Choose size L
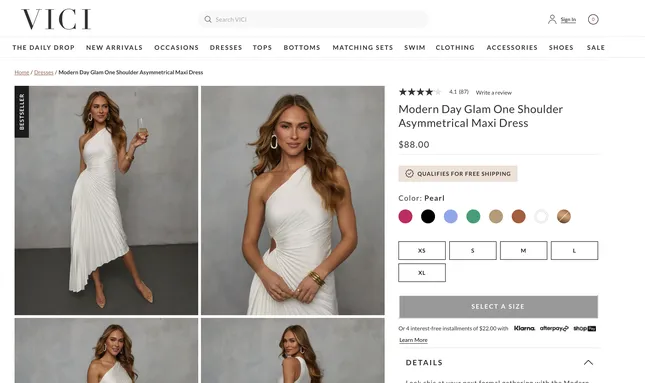Image resolution: width=645 pixels, height=383 pixels. coord(574,251)
